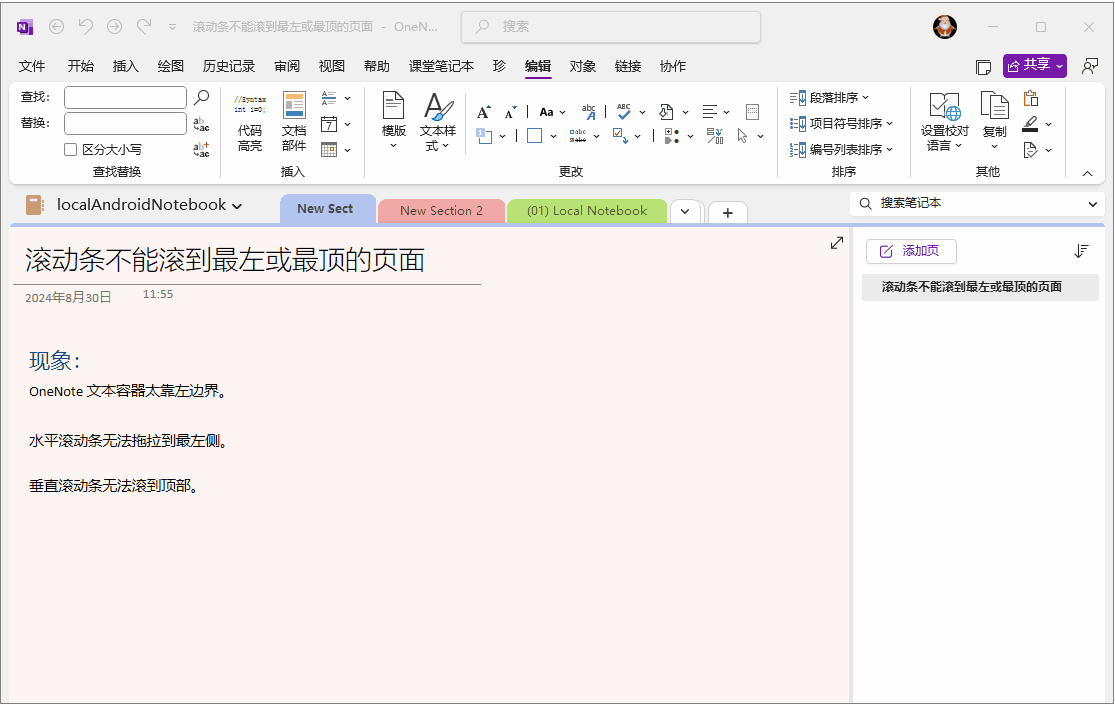Click the paragraph alignment lines icon
The image size is (1115, 705).
(x=710, y=112)
